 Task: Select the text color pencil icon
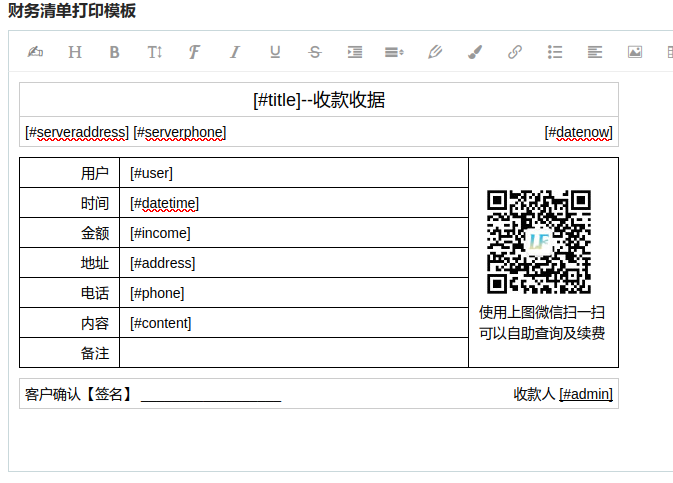click(x=435, y=52)
